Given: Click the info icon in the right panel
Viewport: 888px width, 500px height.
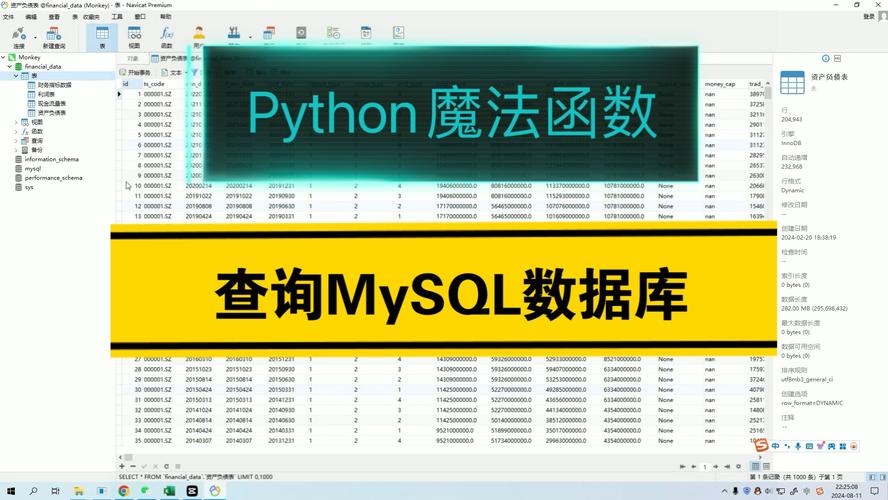Looking at the screenshot, I should [826, 58].
